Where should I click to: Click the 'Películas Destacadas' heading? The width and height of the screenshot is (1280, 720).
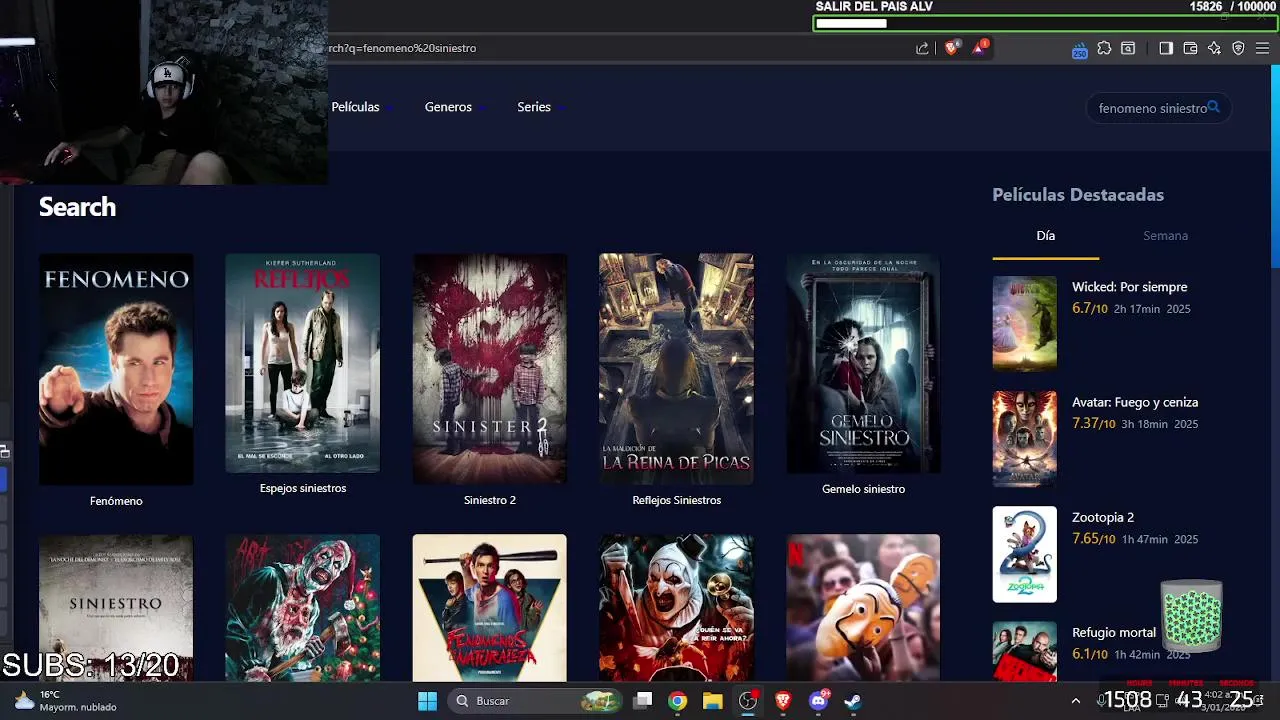[1078, 195]
